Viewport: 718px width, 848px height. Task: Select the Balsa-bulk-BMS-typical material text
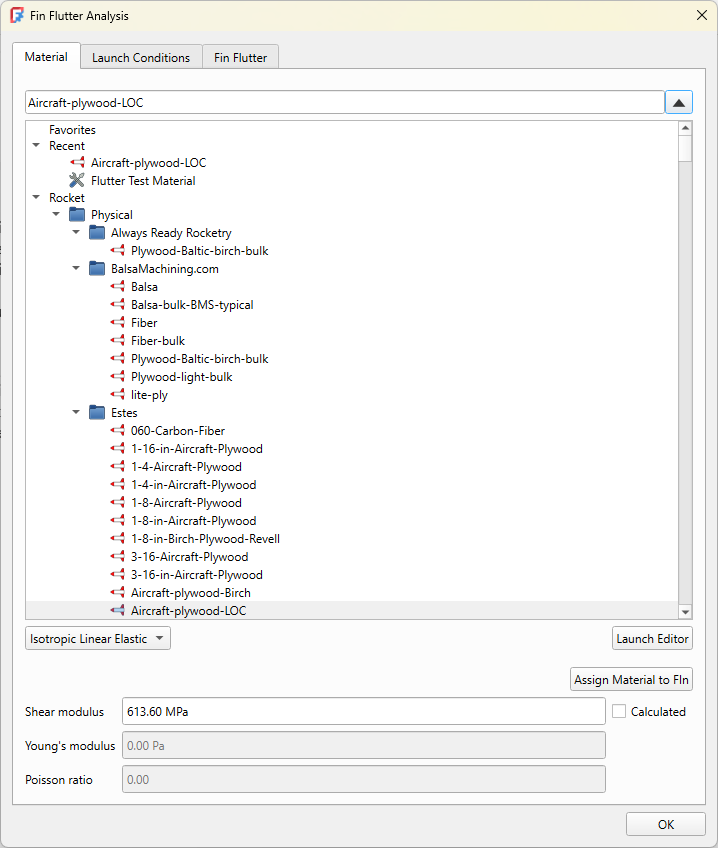192,304
